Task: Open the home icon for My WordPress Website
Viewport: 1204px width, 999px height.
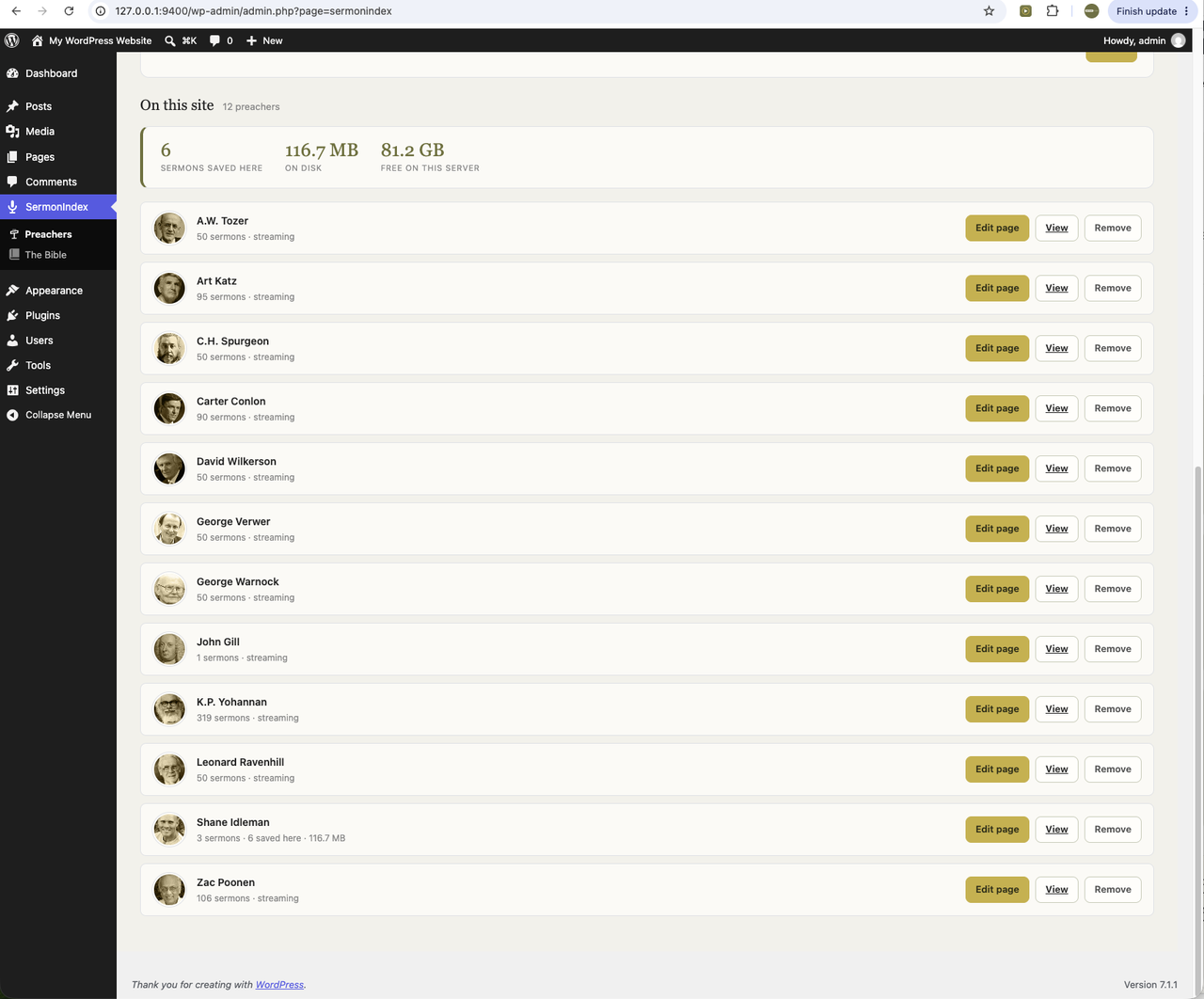Action: coord(38,40)
